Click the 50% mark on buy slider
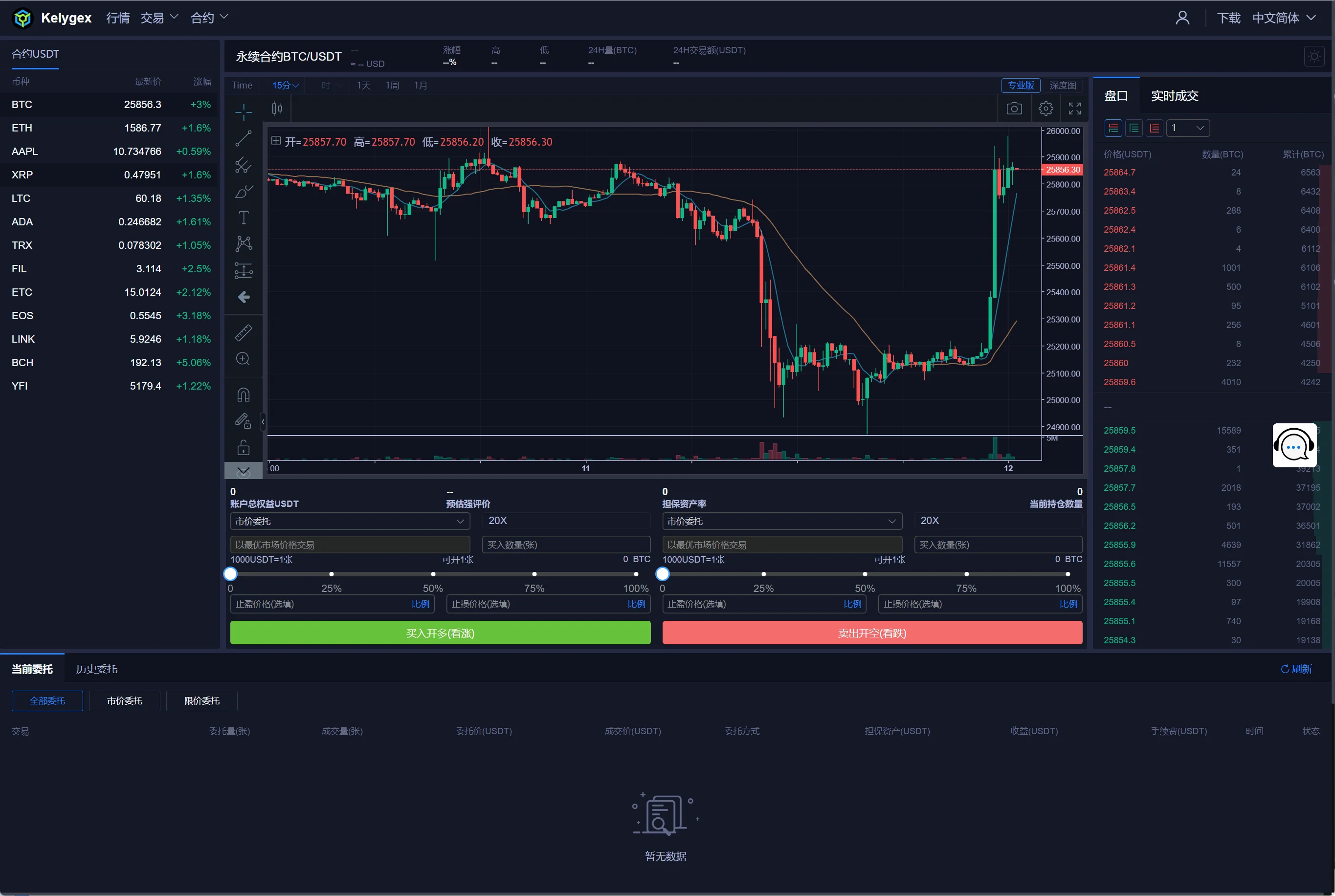The height and width of the screenshot is (896, 1335). click(x=433, y=574)
